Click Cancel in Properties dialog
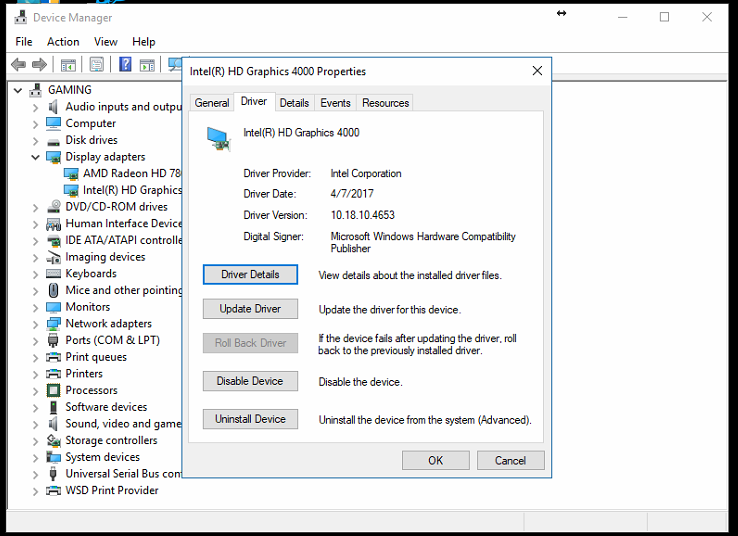This screenshot has height=536, width=738. pyautogui.click(x=511, y=460)
